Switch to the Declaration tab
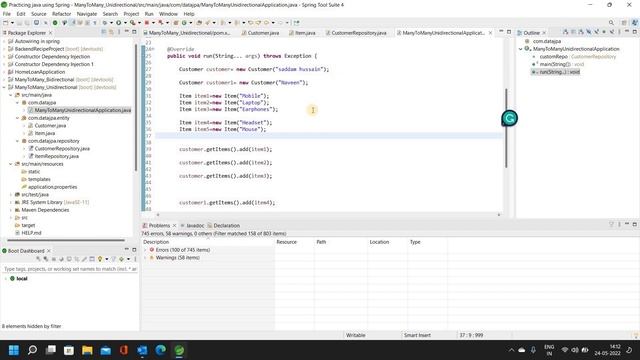This screenshot has height=360, width=640. (224, 226)
